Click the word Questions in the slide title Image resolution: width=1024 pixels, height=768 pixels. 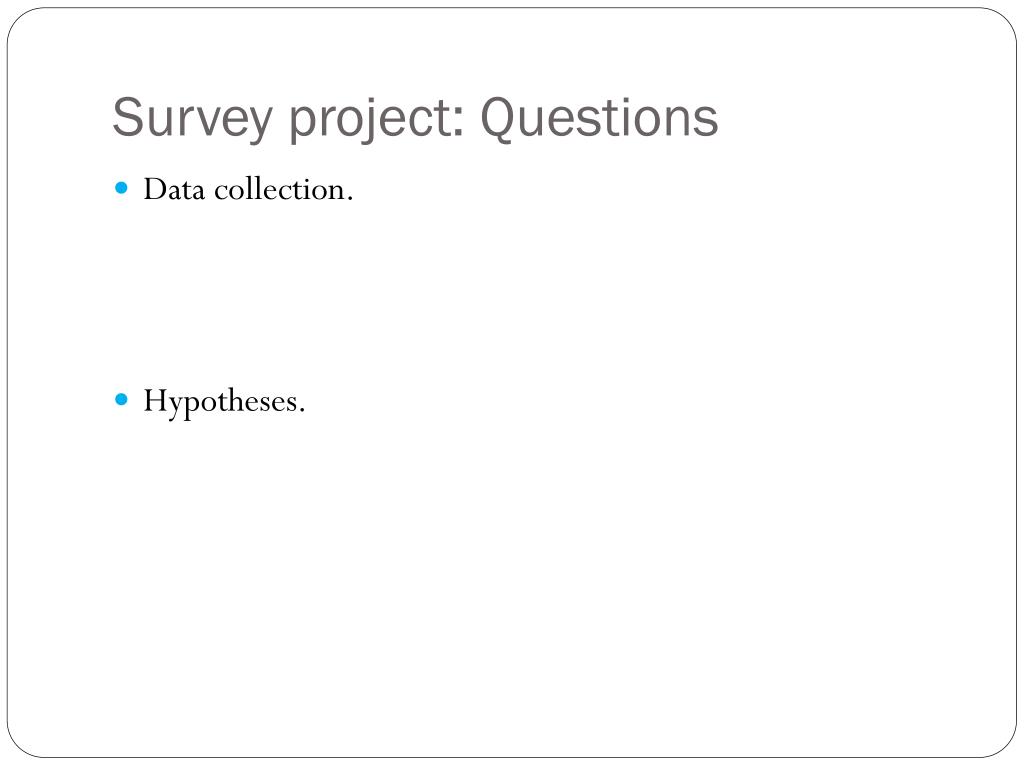click(x=600, y=118)
